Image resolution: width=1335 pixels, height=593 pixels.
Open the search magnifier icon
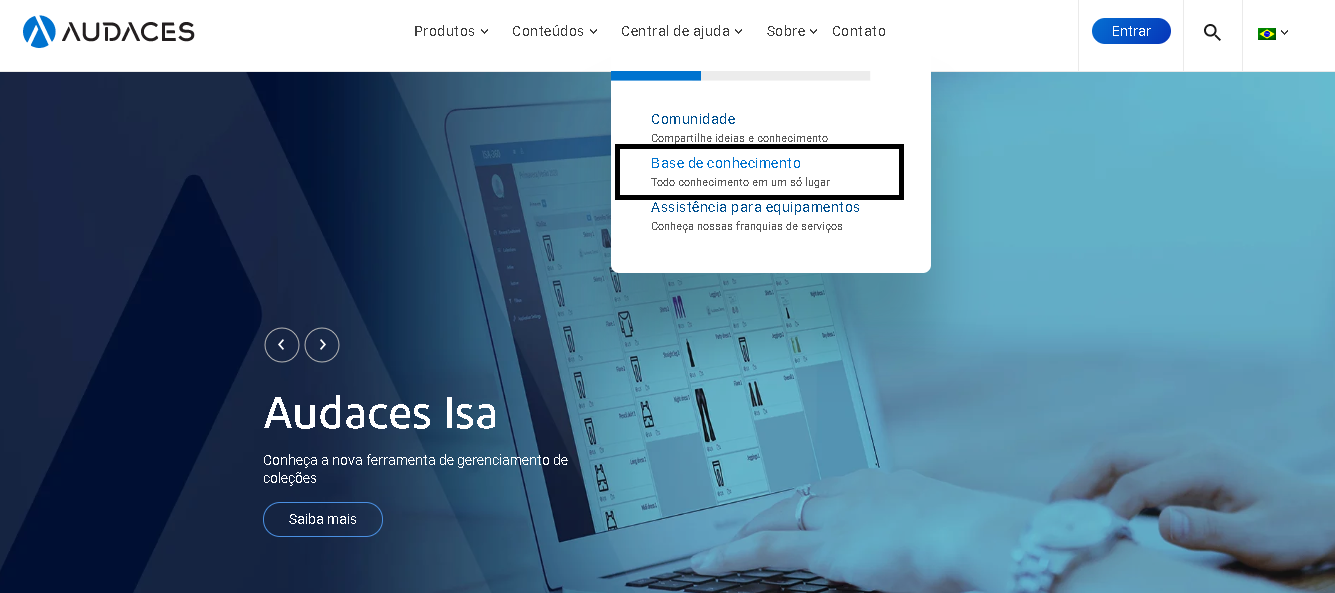tap(1212, 32)
